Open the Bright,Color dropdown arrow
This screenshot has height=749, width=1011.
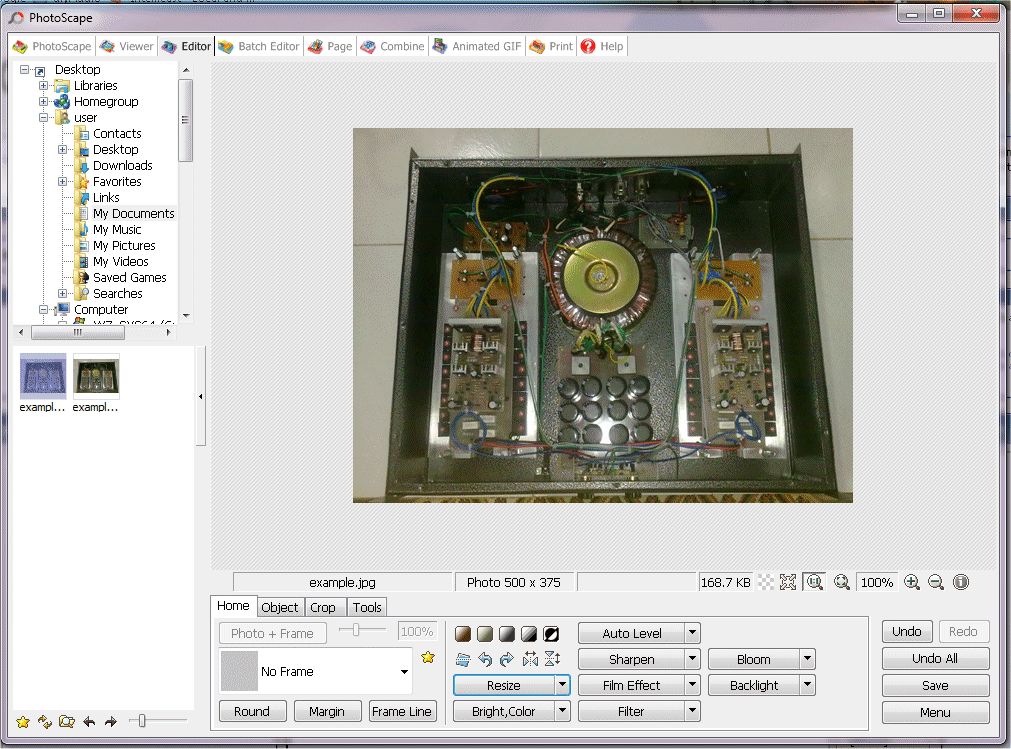(562, 711)
